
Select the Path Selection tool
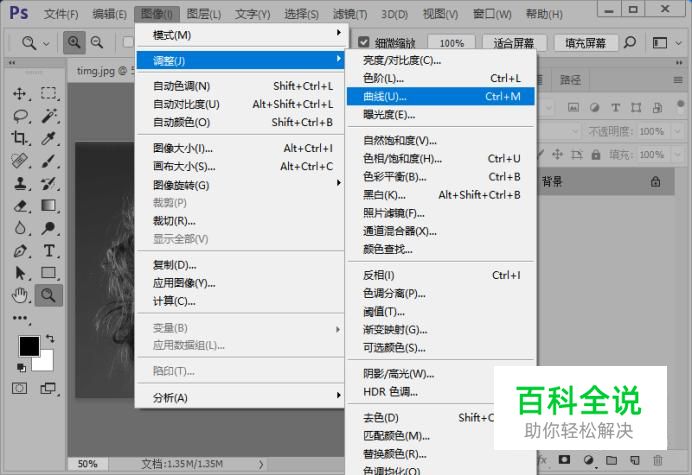point(19,273)
